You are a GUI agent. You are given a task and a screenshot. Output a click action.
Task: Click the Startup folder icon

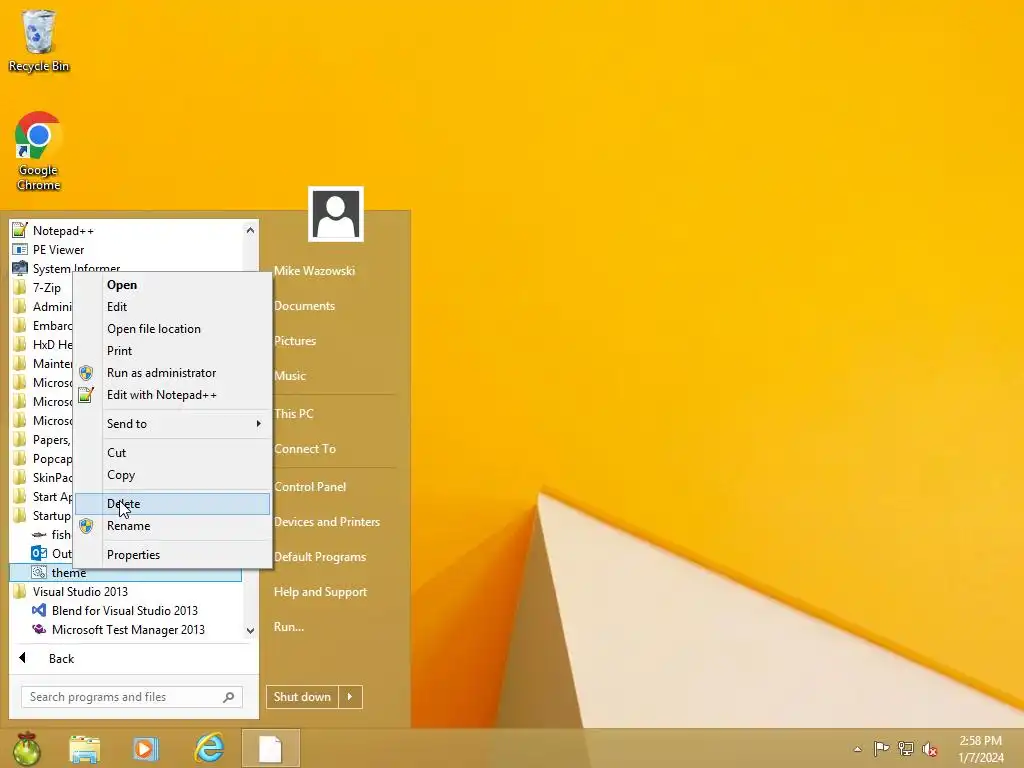coord(20,515)
